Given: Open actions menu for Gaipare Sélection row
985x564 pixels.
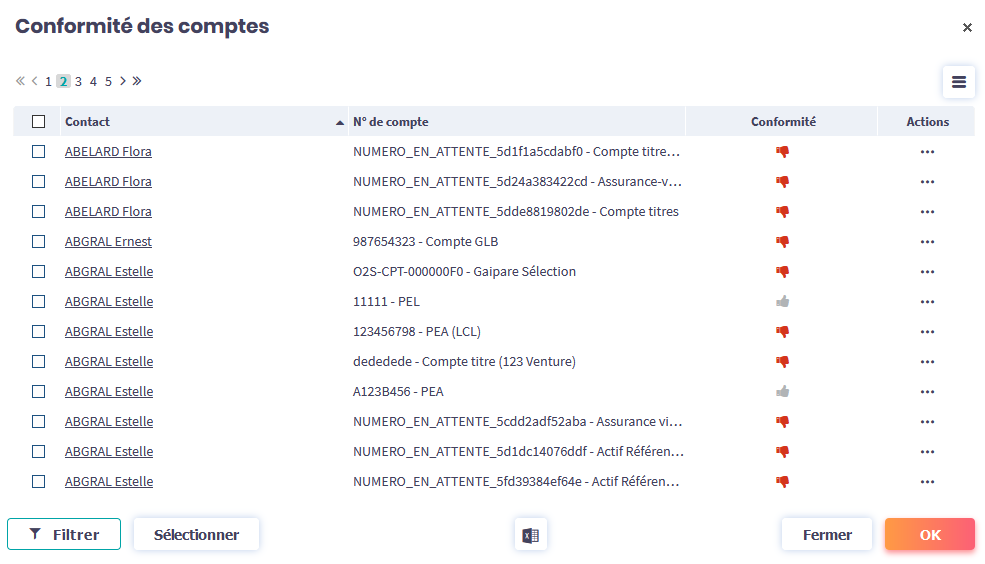Looking at the screenshot, I should click(x=927, y=272).
